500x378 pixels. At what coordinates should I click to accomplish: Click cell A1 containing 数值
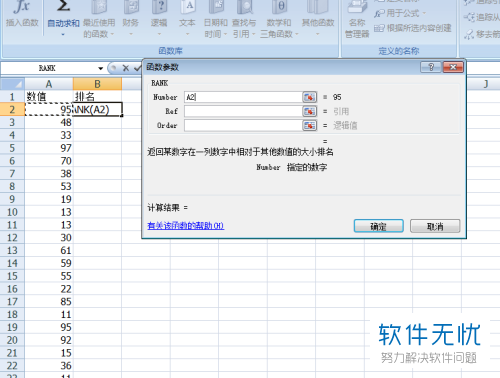49,97
